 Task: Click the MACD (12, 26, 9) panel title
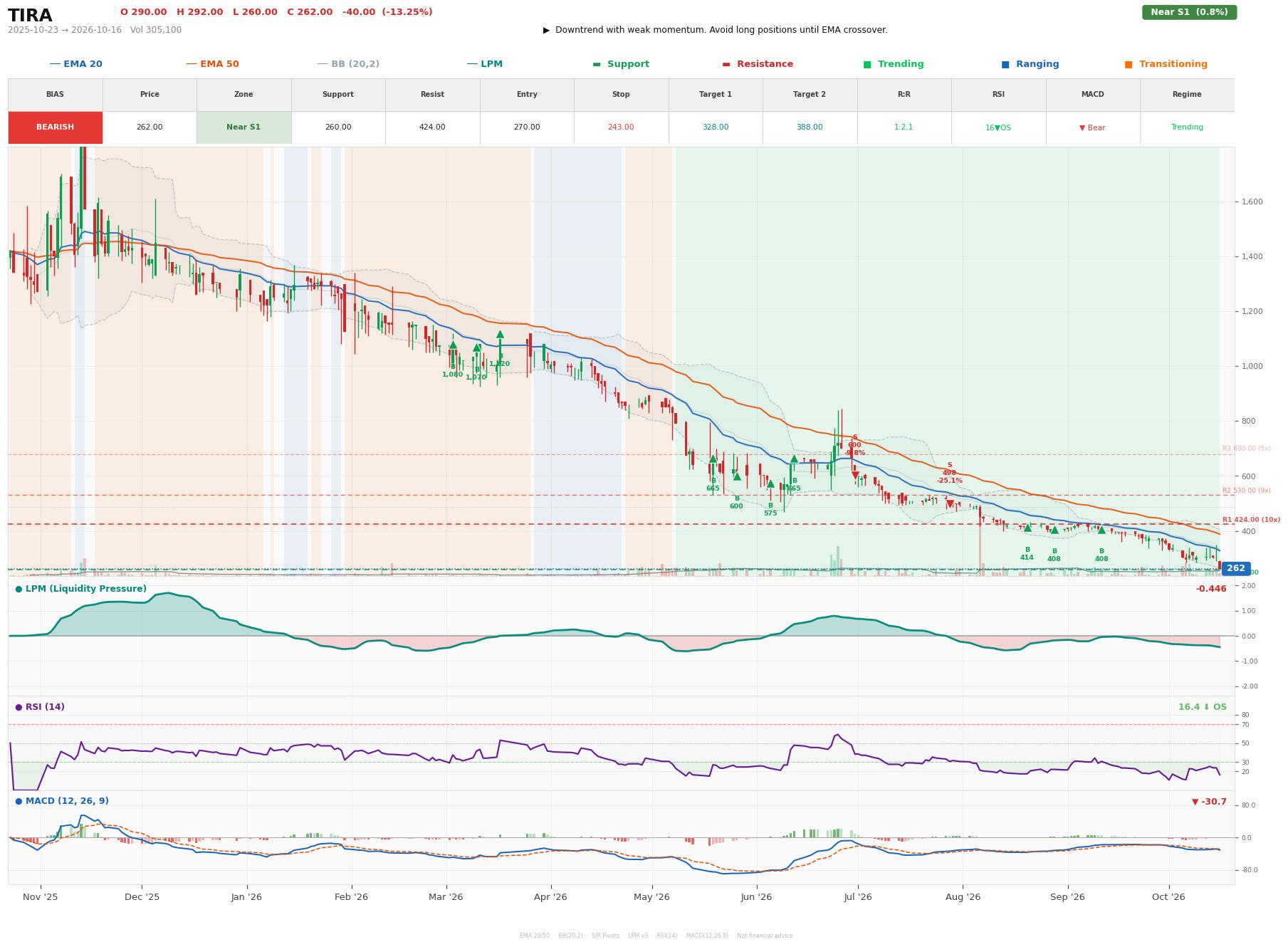(62, 801)
